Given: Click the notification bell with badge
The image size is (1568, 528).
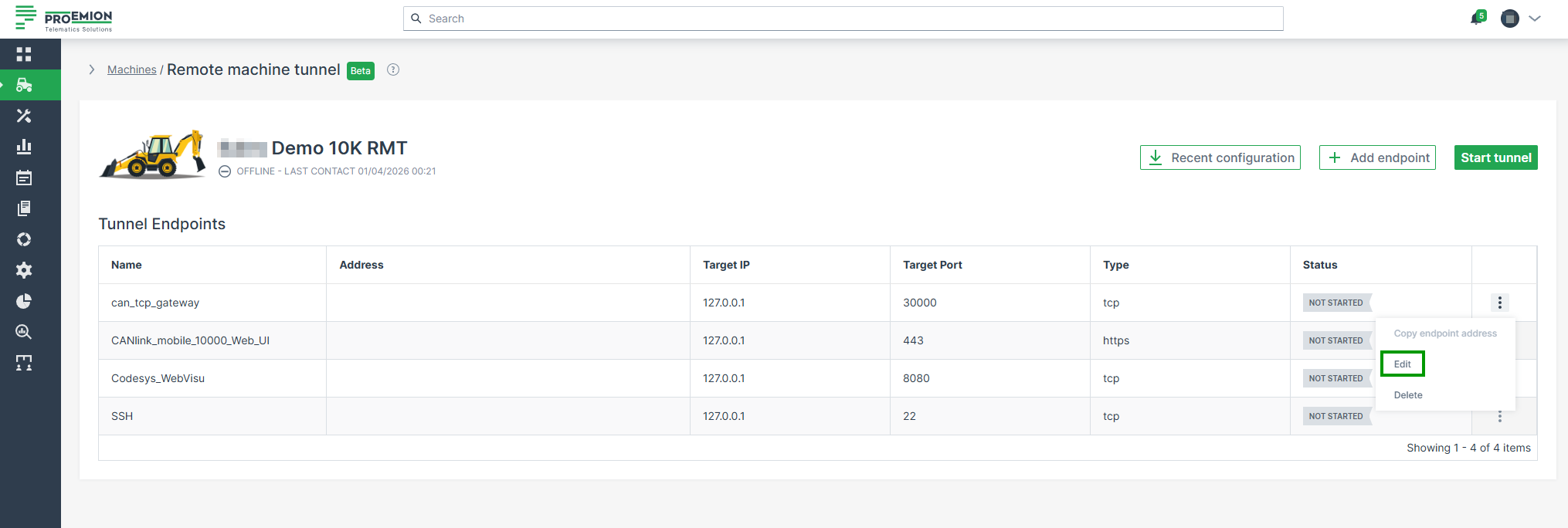Looking at the screenshot, I should 1477,19.
